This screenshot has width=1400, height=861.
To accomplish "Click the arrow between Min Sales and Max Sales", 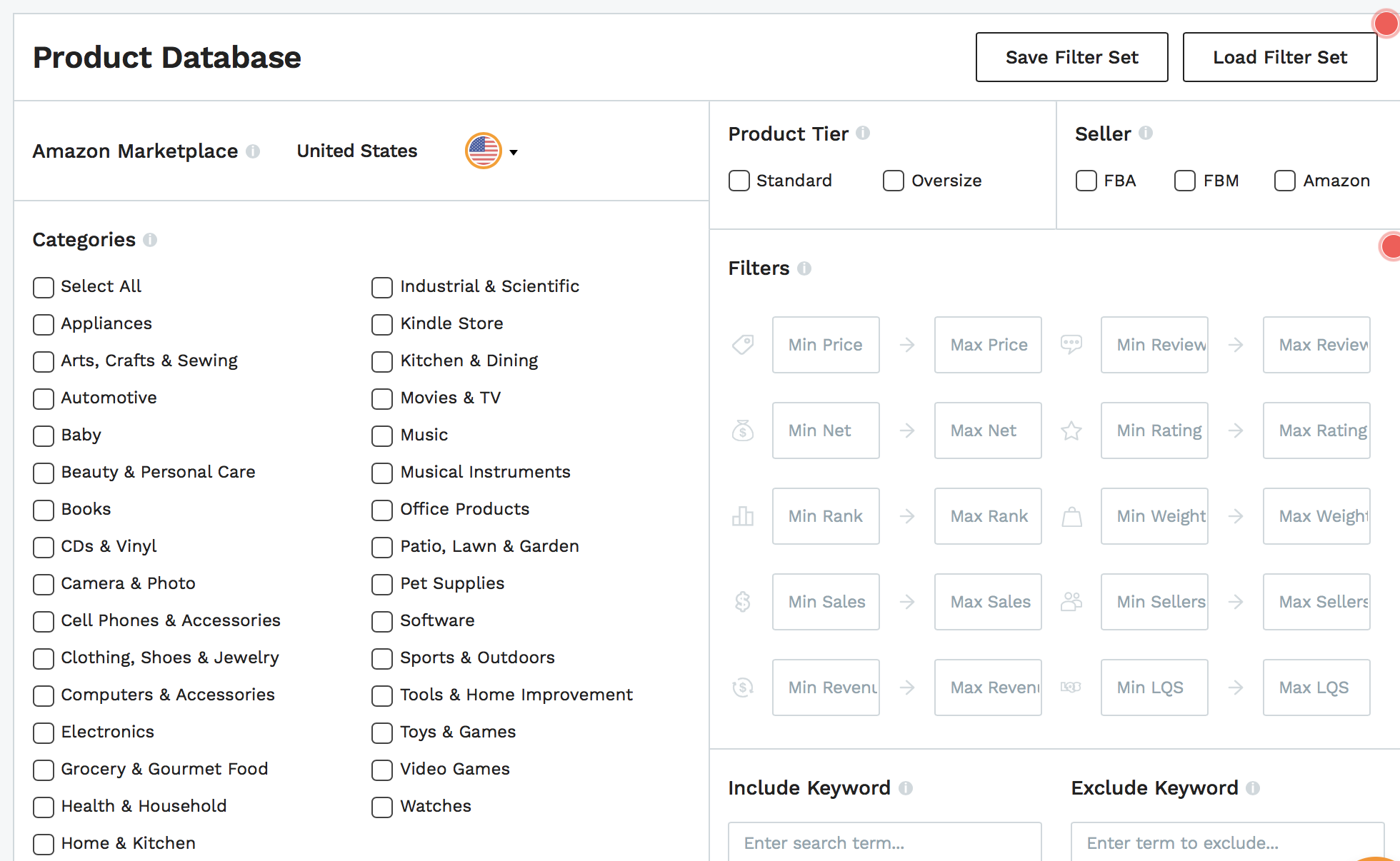I will click(x=907, y=602).
